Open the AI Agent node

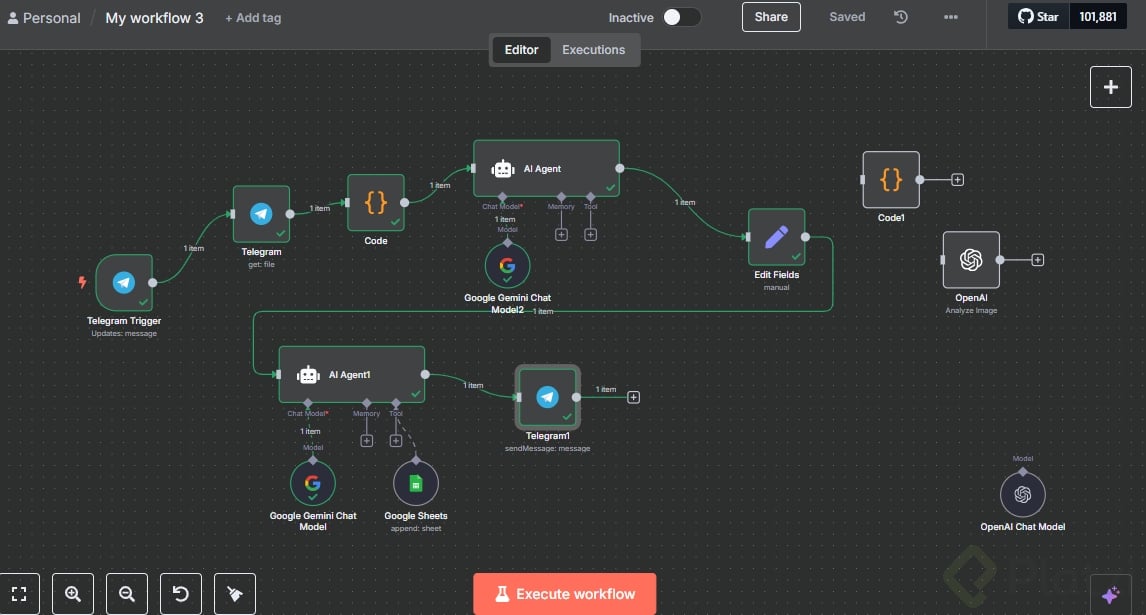click(546, 168)
